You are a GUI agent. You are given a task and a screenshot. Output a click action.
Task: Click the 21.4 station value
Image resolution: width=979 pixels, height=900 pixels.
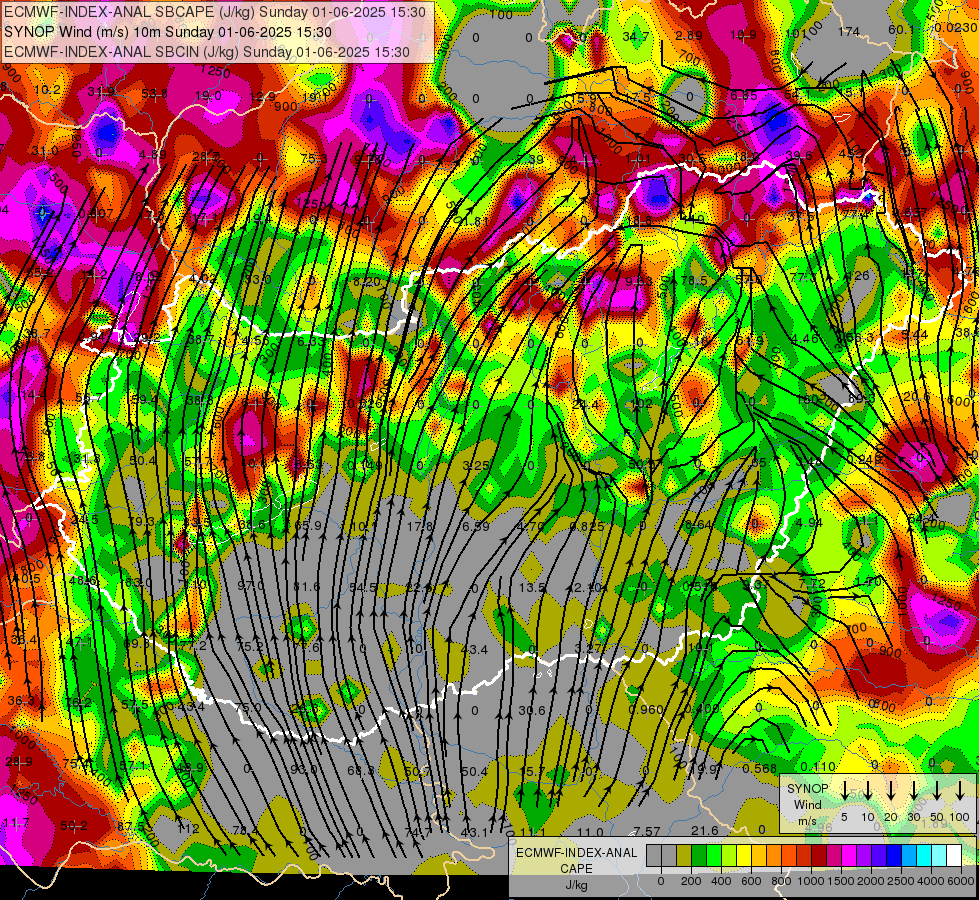[585, 405]
